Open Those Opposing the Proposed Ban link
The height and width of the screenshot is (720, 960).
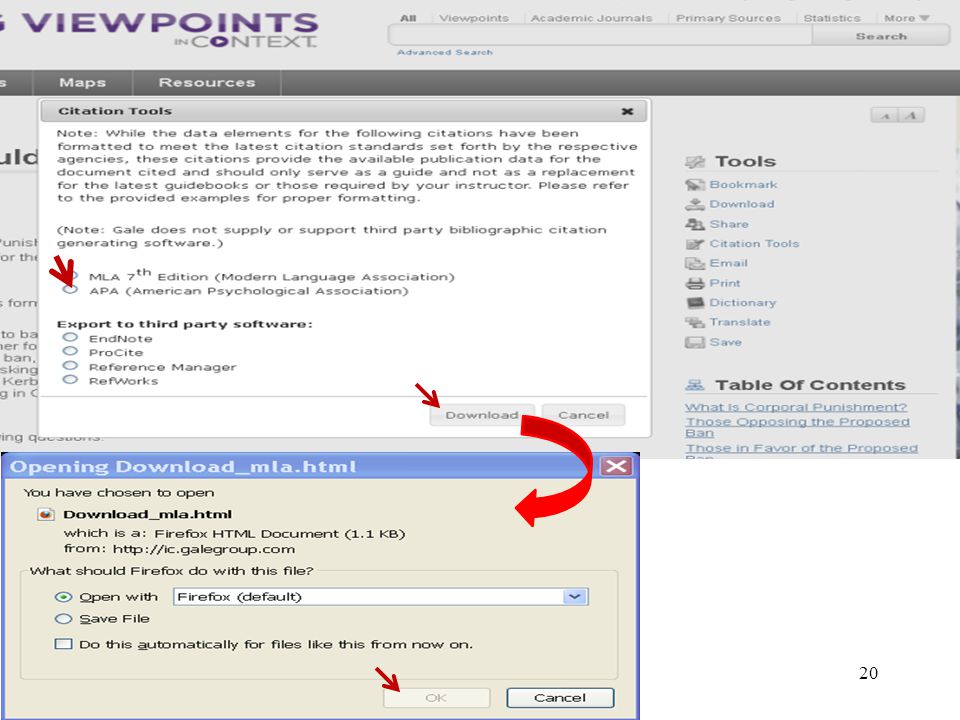point(798,427)
